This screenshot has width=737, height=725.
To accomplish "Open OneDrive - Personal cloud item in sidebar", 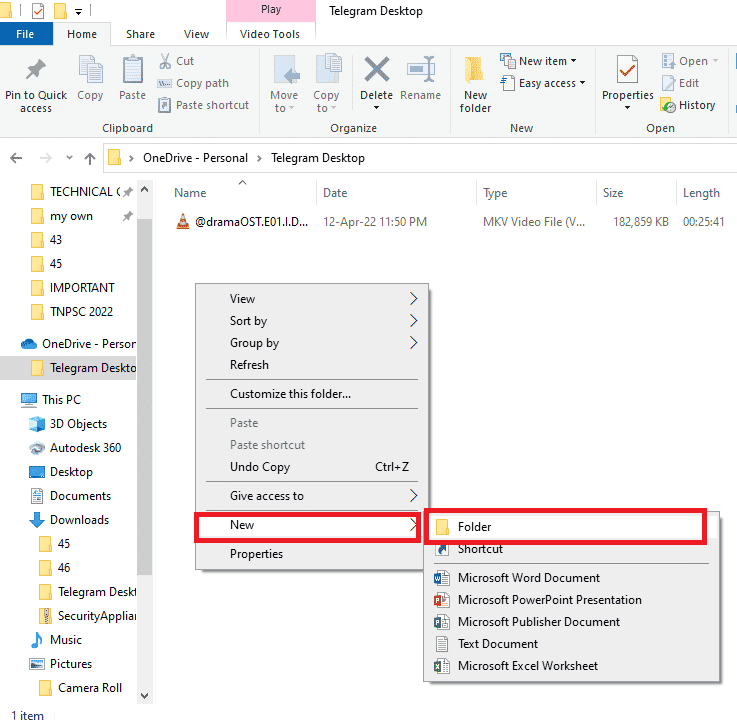I will pos(78,344).
